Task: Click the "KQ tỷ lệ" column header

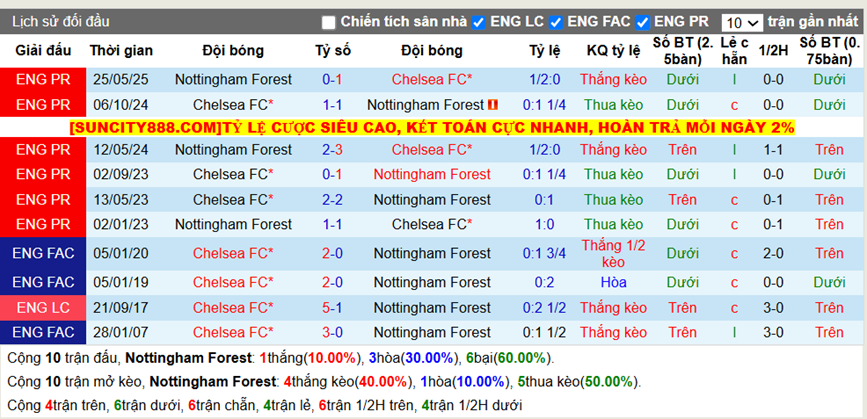Action: [613, 50]
